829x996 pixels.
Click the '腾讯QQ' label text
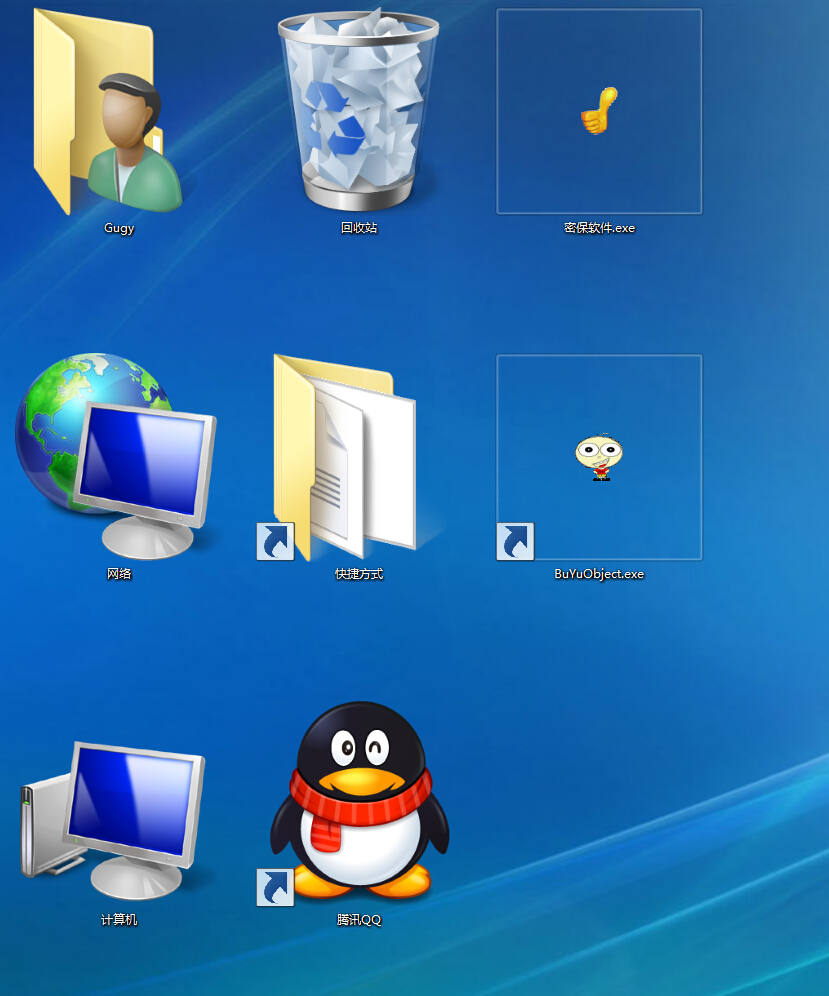(x=359, y=919)
